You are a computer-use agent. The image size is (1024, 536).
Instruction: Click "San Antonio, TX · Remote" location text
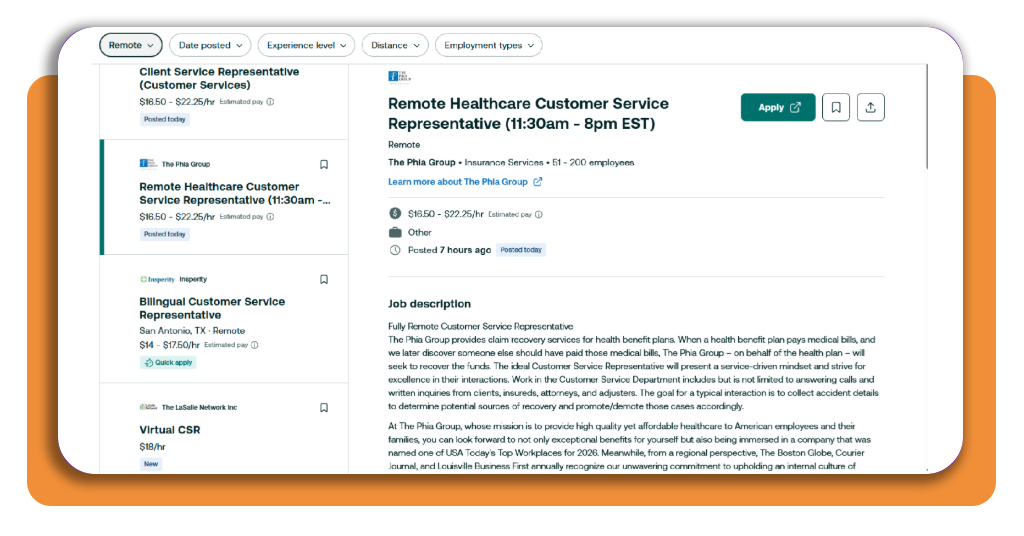192,331
